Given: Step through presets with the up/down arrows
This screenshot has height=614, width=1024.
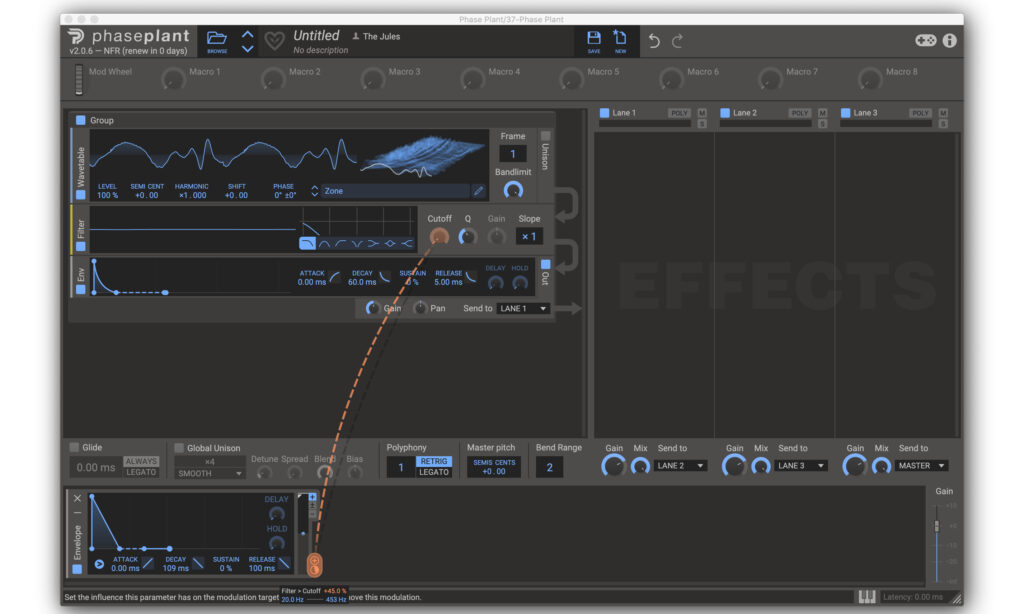Looking at the screenshot, I should click(x=248, y=41).
